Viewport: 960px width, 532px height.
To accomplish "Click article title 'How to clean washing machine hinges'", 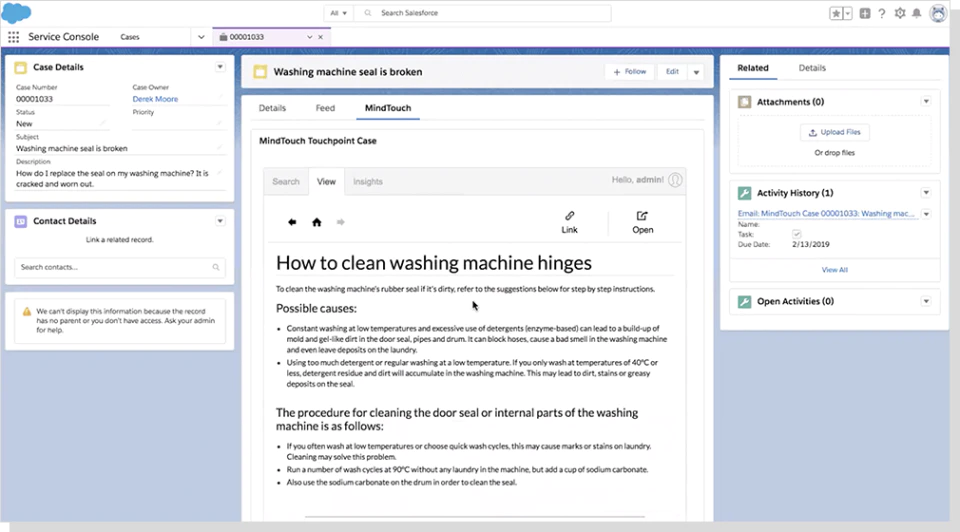I will pyautogui.click(x=433, y=263).
